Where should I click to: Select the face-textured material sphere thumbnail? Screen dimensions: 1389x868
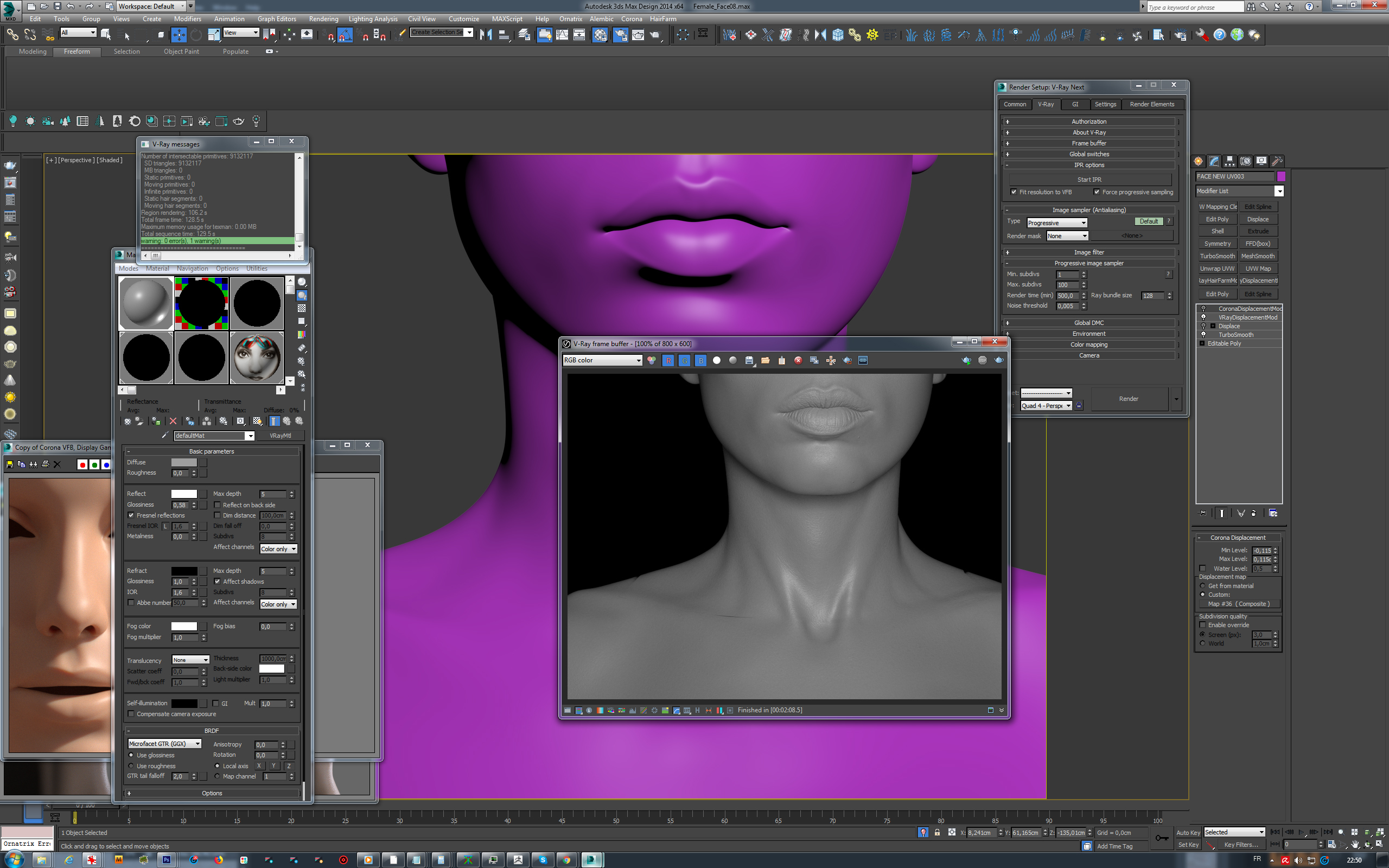[257, 358]
